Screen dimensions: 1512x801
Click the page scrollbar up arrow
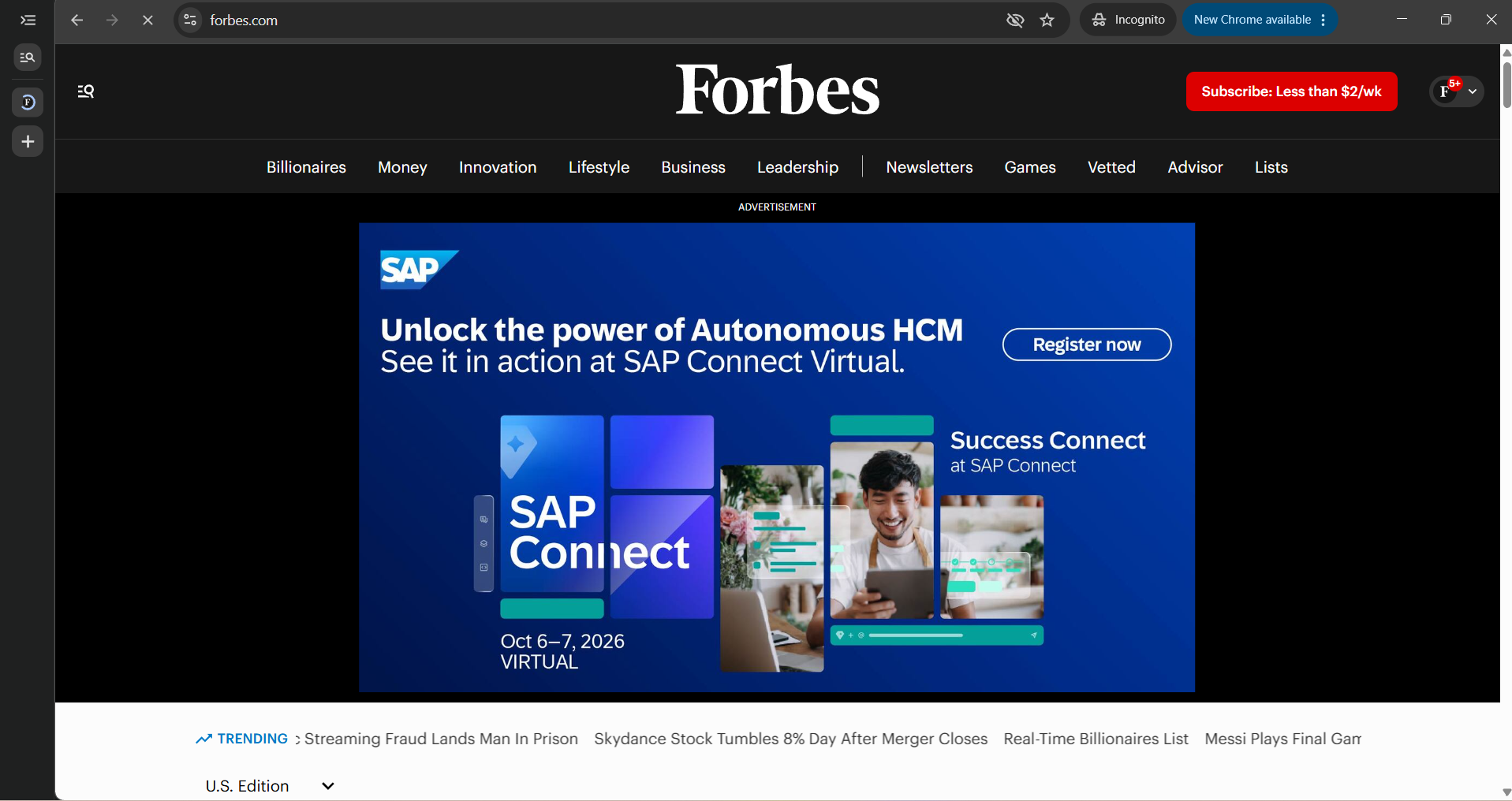(x=1506, y=52)
